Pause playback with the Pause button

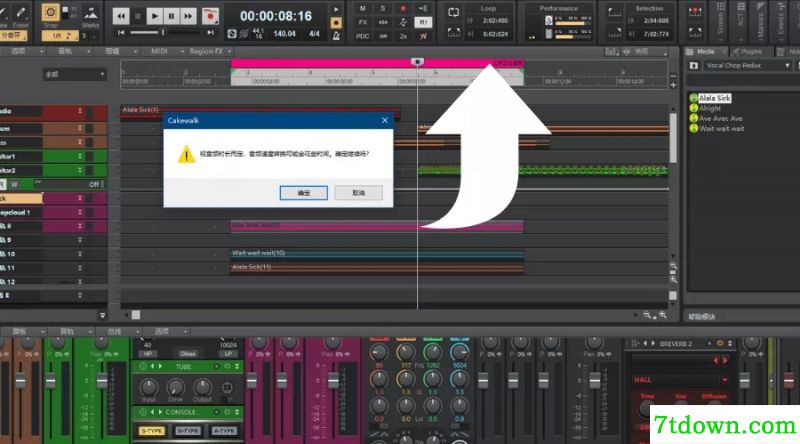coord(171,16)
